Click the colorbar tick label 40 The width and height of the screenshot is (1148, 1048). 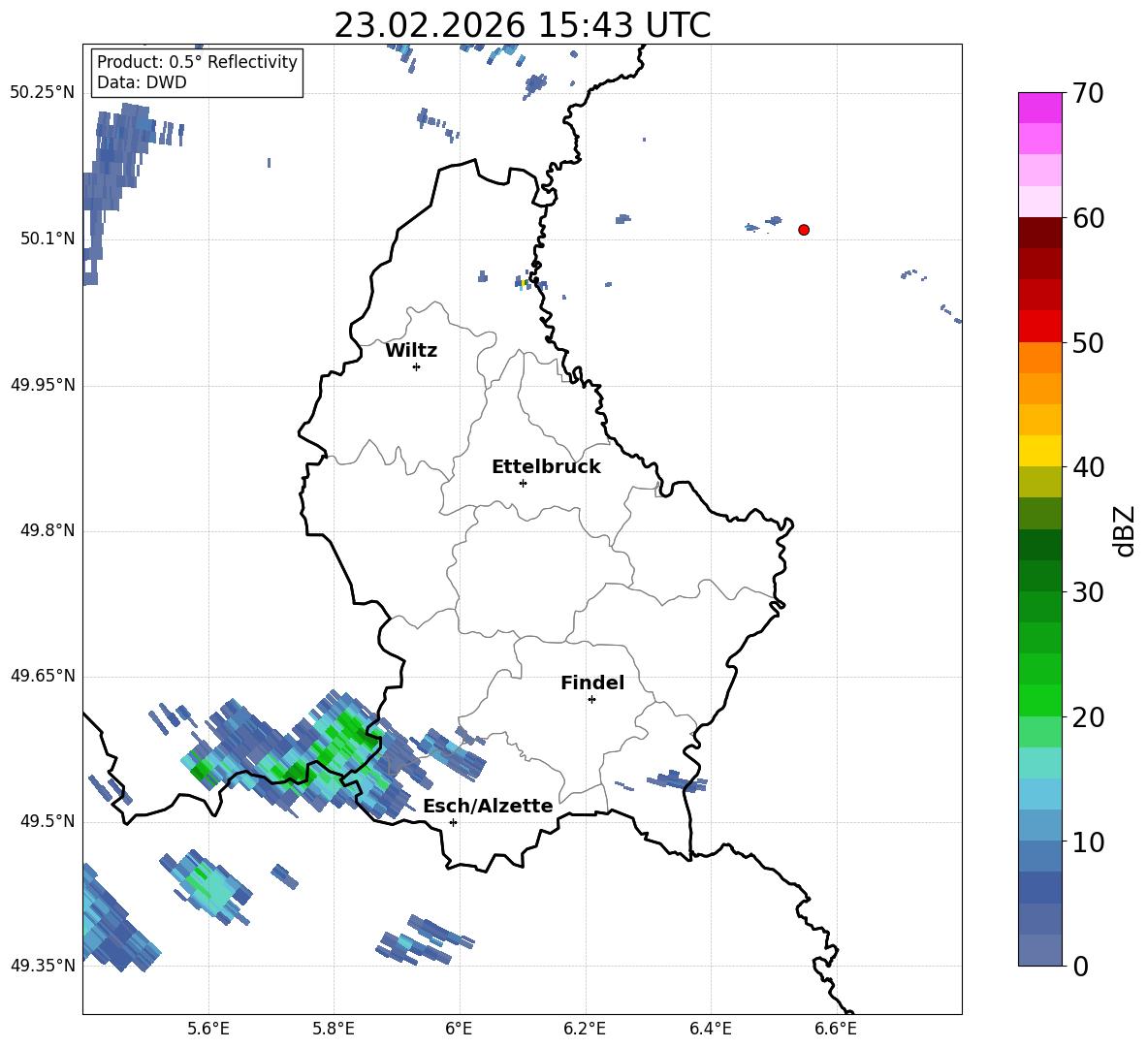coord(1088,467)
